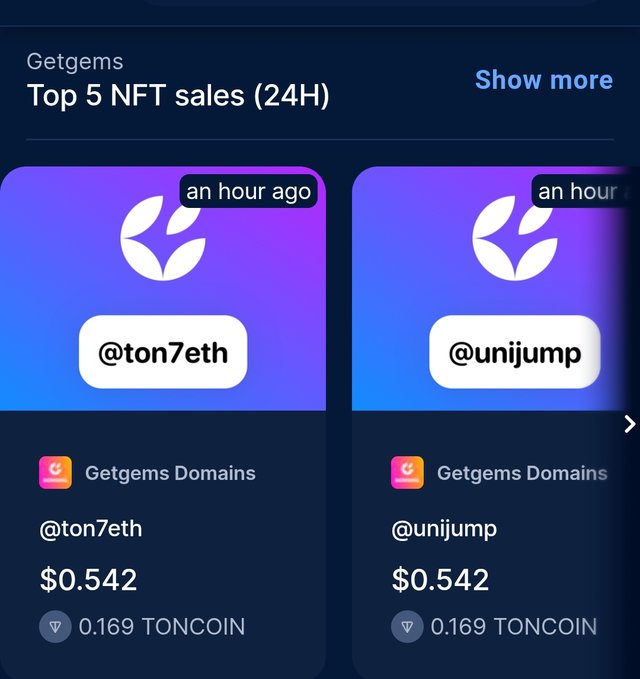Advance carousel with right chevron arrow
The width and height of the screenshot is (640, 679).
coord(630,424)
